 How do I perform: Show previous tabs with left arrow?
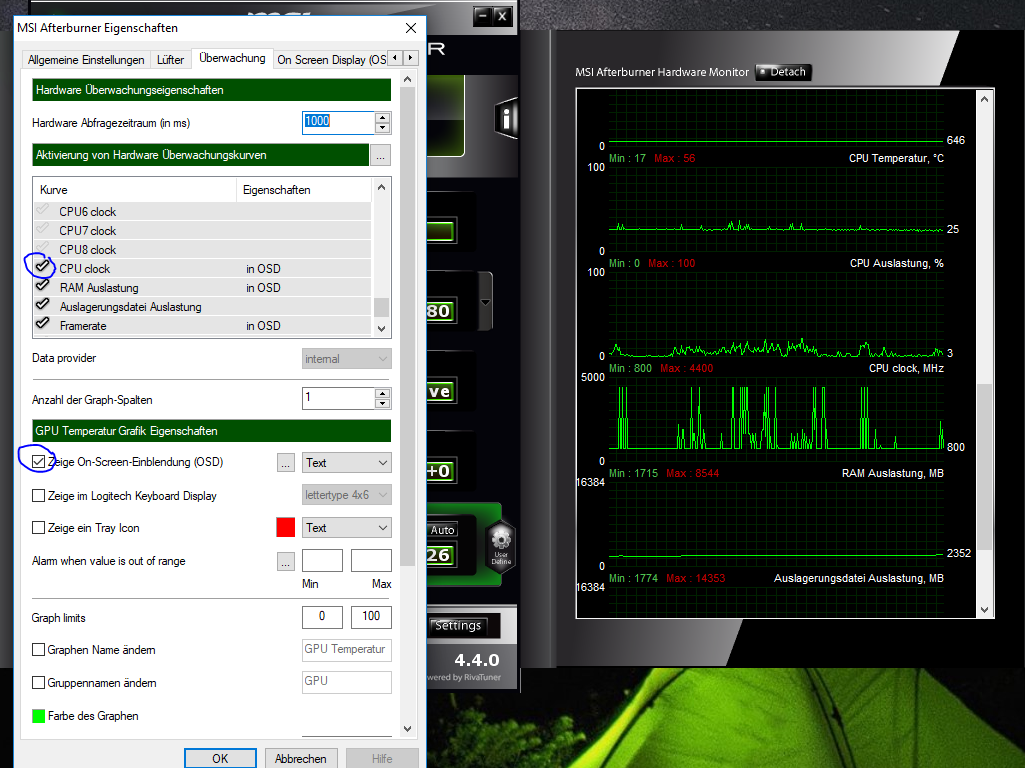(395, 58)
